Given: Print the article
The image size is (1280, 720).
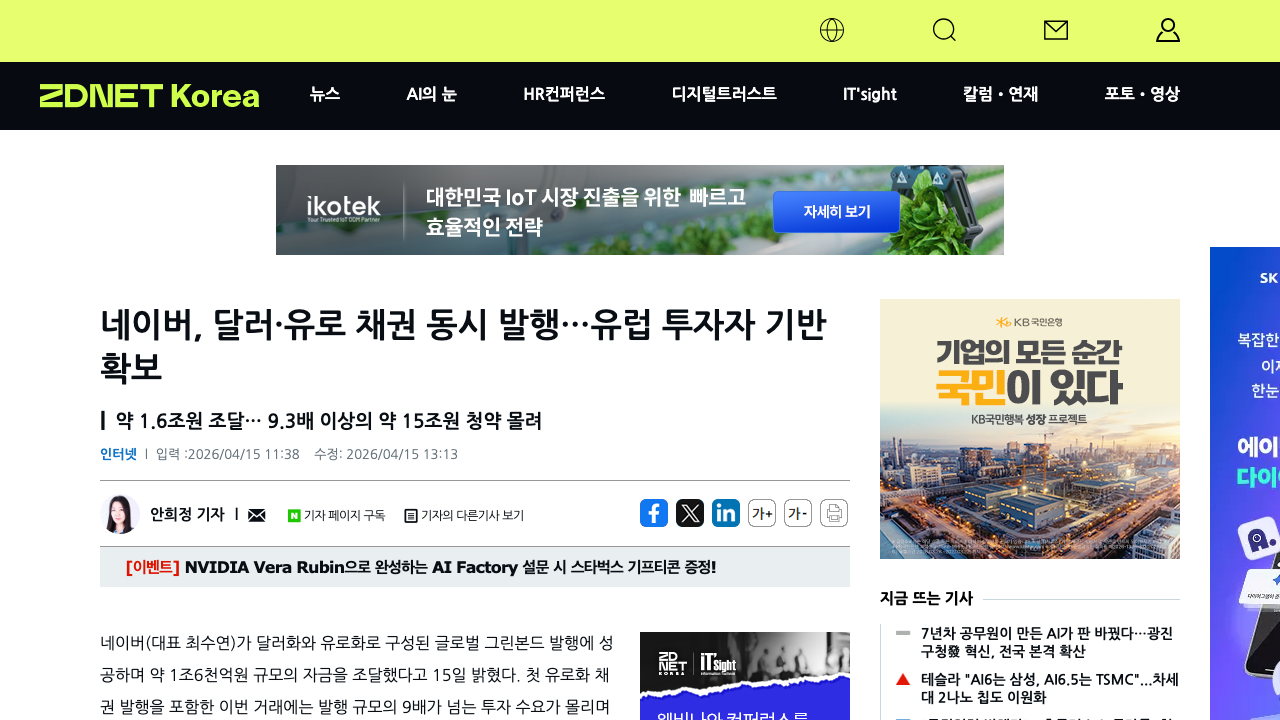Looking at the screenshot, I should (834, 513).
